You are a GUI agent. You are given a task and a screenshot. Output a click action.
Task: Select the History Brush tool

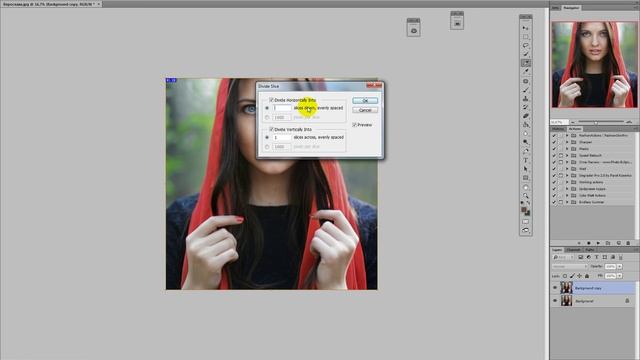pos(526,107)
